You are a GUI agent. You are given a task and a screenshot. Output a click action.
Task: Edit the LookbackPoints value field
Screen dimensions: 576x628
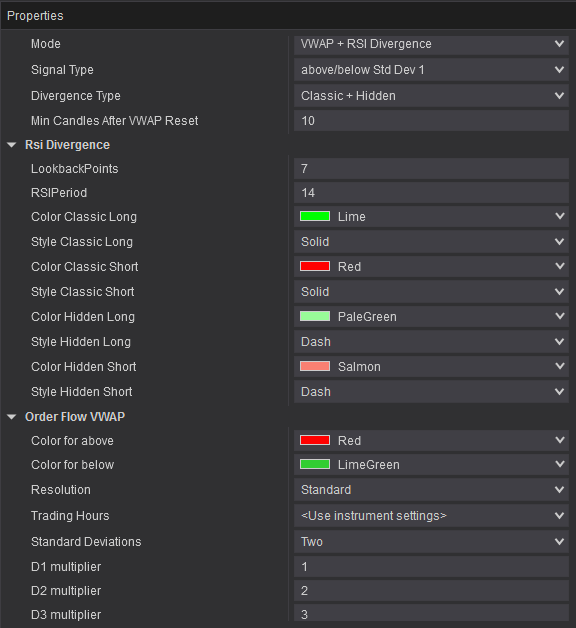click(x=431, y=169)
